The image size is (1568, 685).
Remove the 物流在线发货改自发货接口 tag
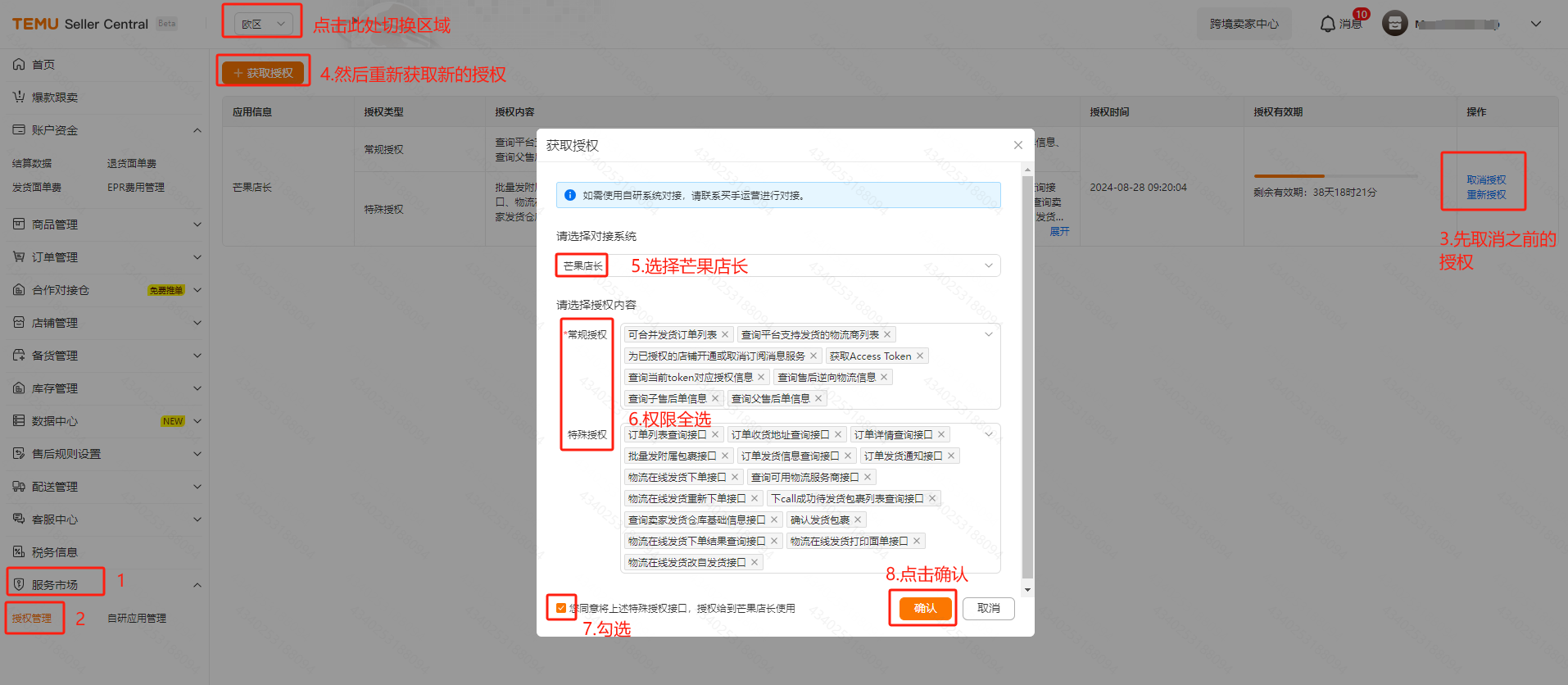(755, 562)
